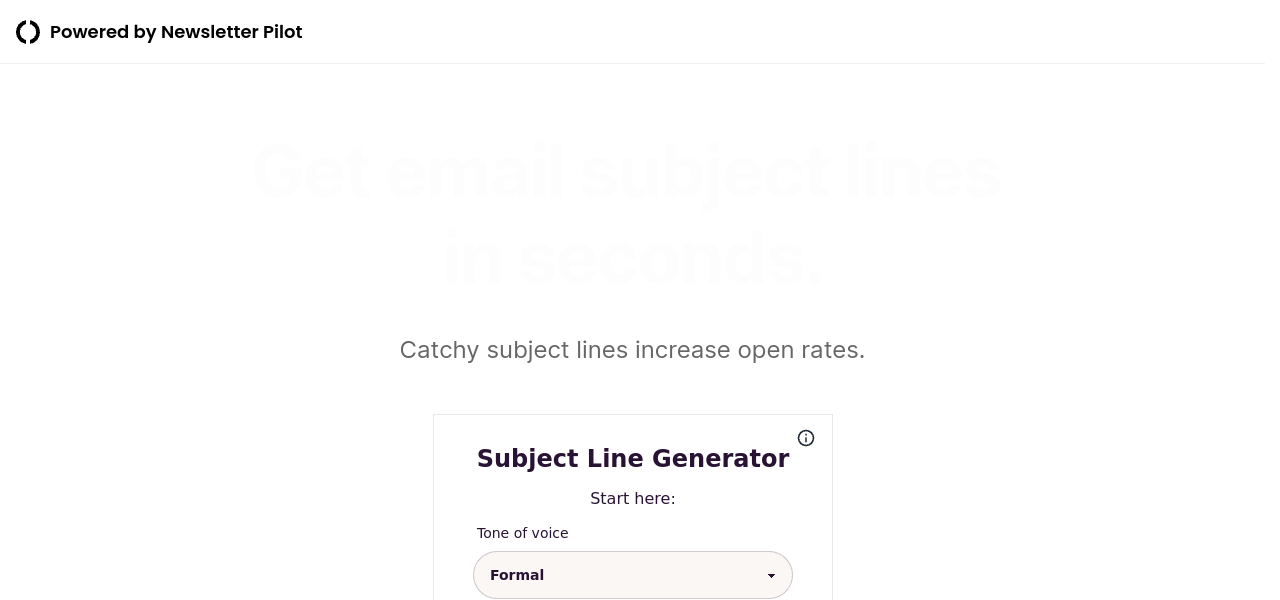This screenshot has width=1280, height=600.
Task: Click the small caret arrow in the tone selector
Action: pos(771,576)
